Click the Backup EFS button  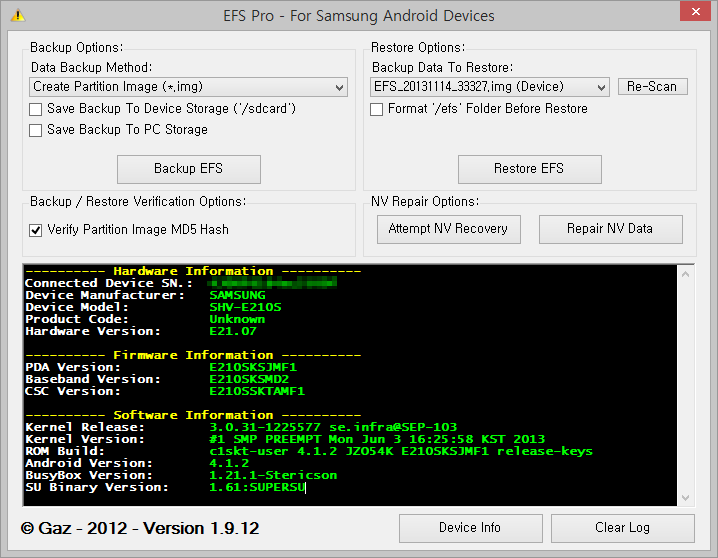[x=189, y=169]
